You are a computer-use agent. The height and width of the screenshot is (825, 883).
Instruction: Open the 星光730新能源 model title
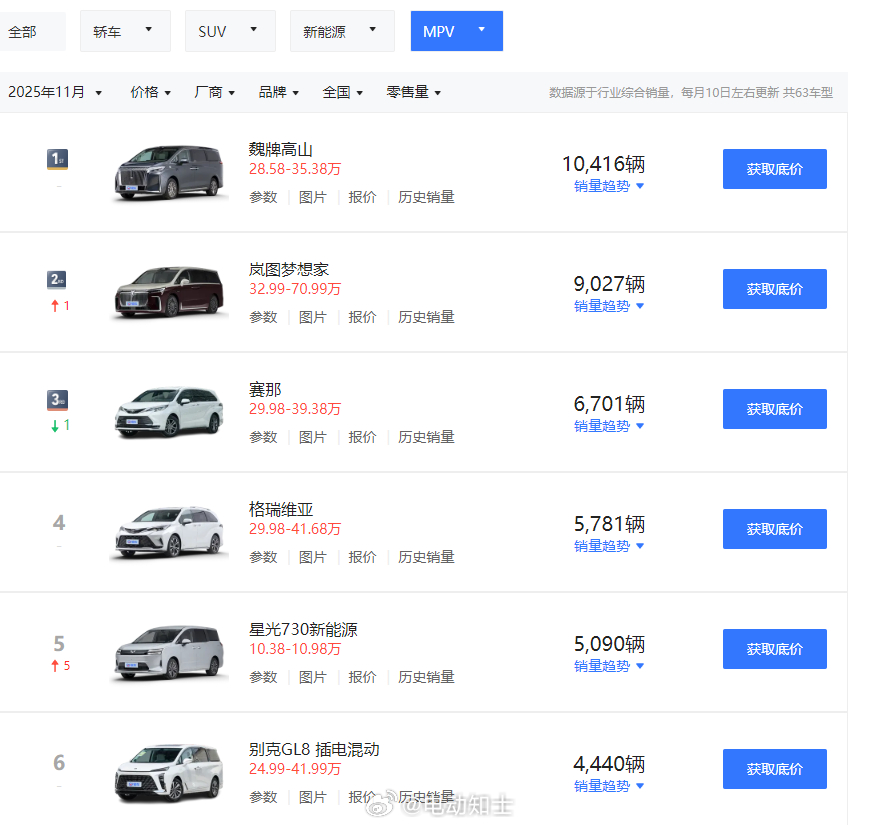point(303,629)
